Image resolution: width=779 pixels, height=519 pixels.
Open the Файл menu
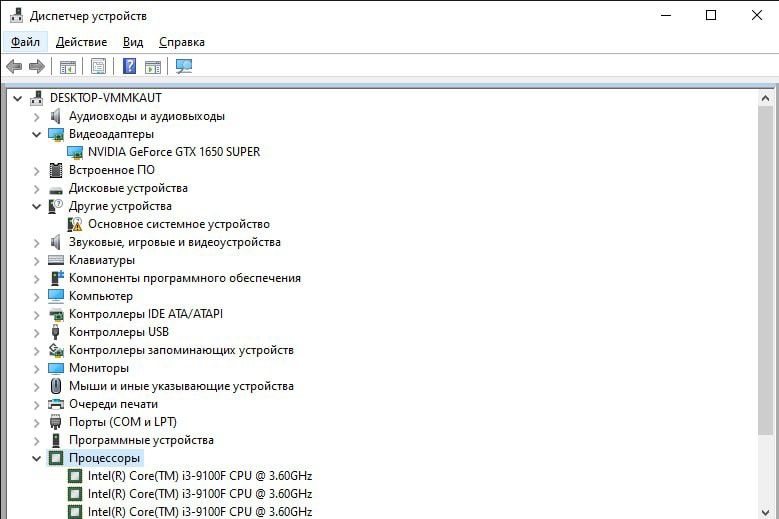click(25, 42)
